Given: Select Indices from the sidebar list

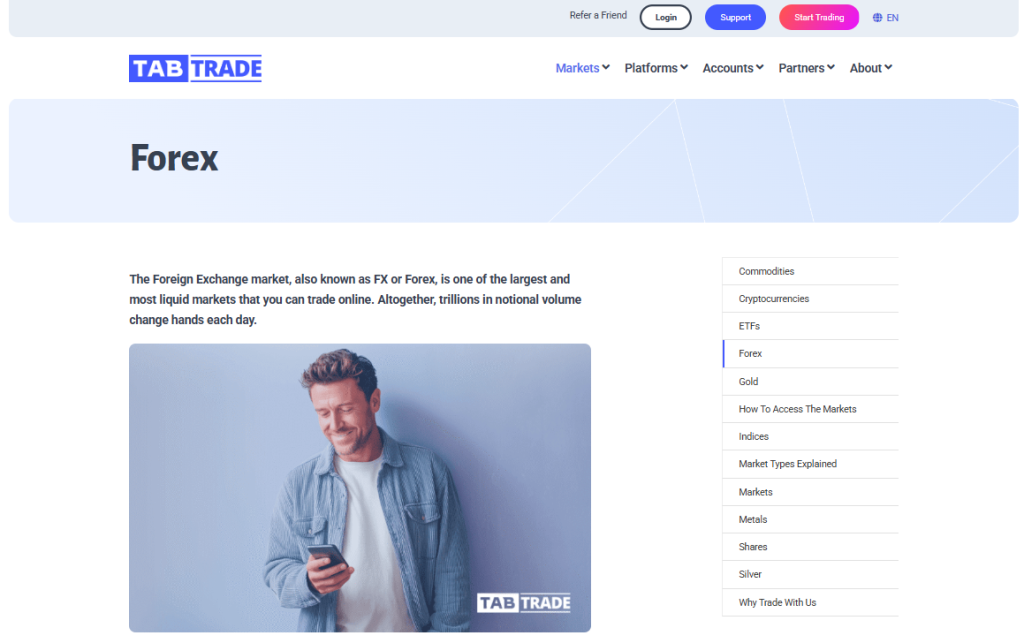Looking at the screenshot, I should (810, 436).
